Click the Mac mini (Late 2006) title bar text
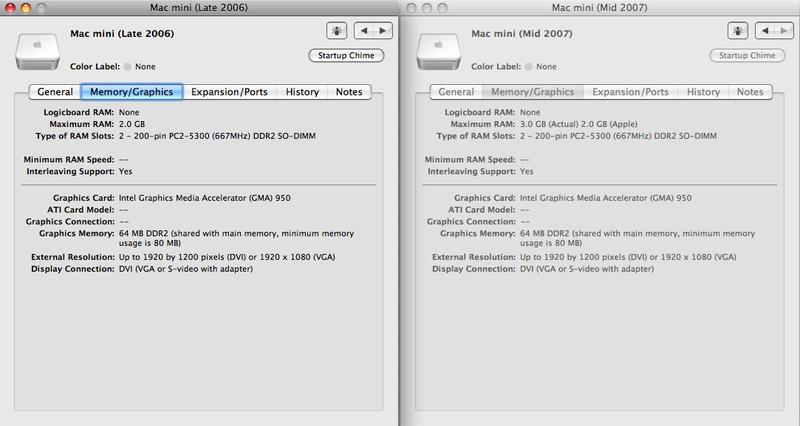This screenshot has width=800, height=426. (199, 8)
